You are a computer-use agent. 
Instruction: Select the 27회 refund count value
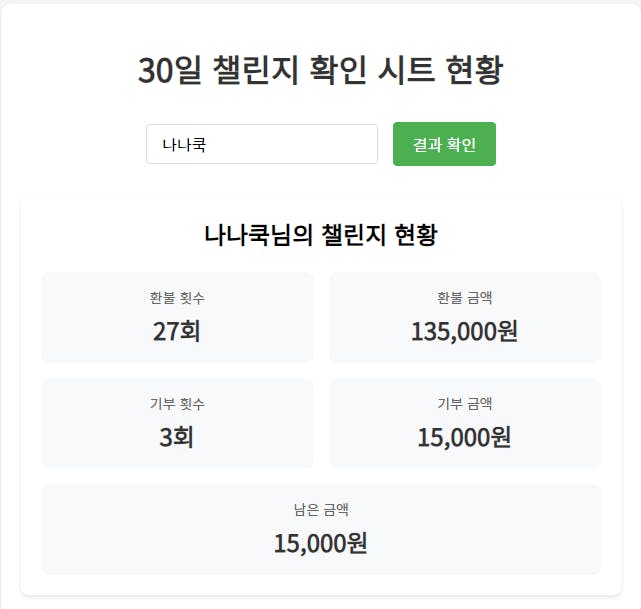pos(177,330)
